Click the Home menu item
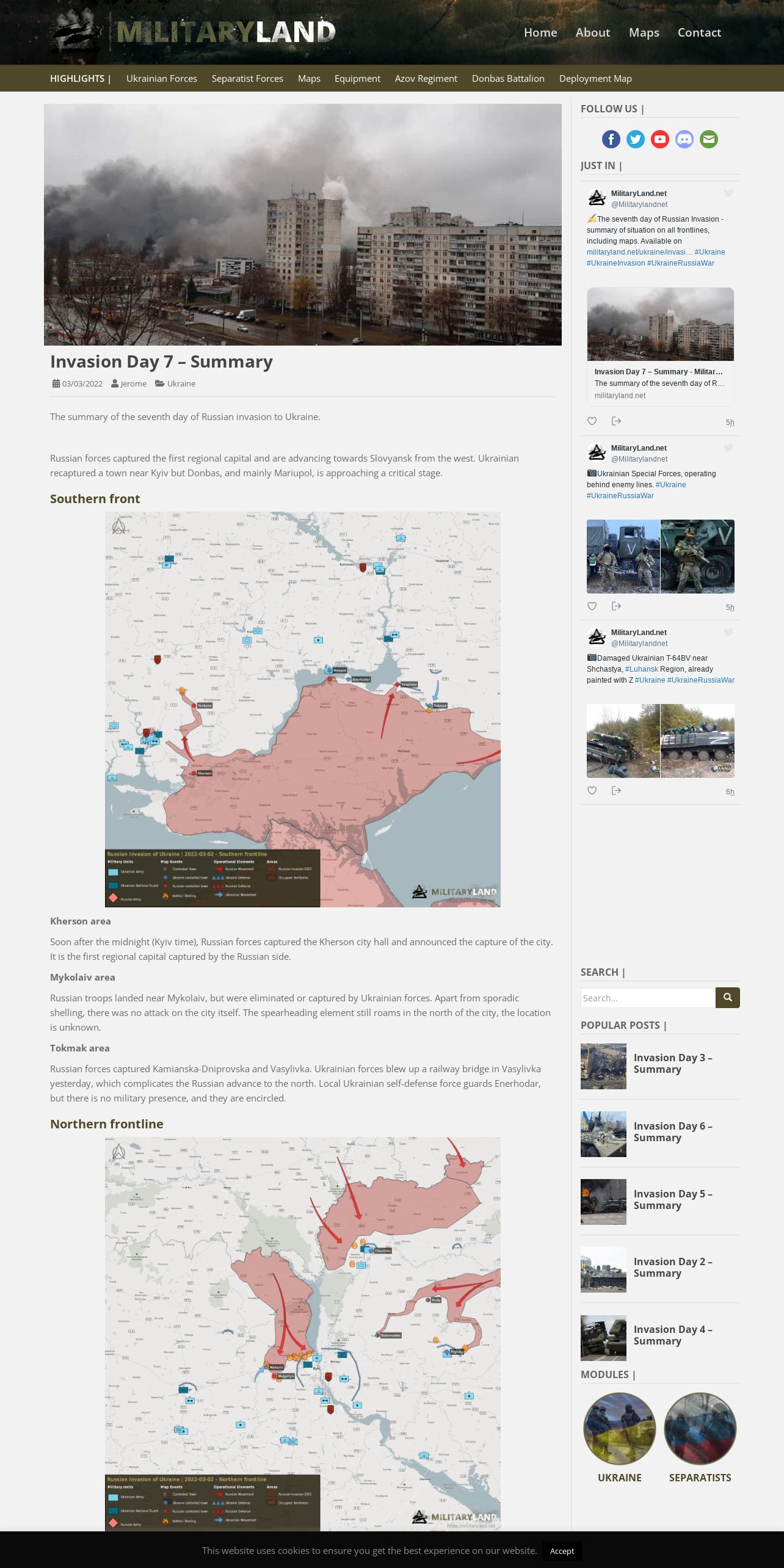 540,32
